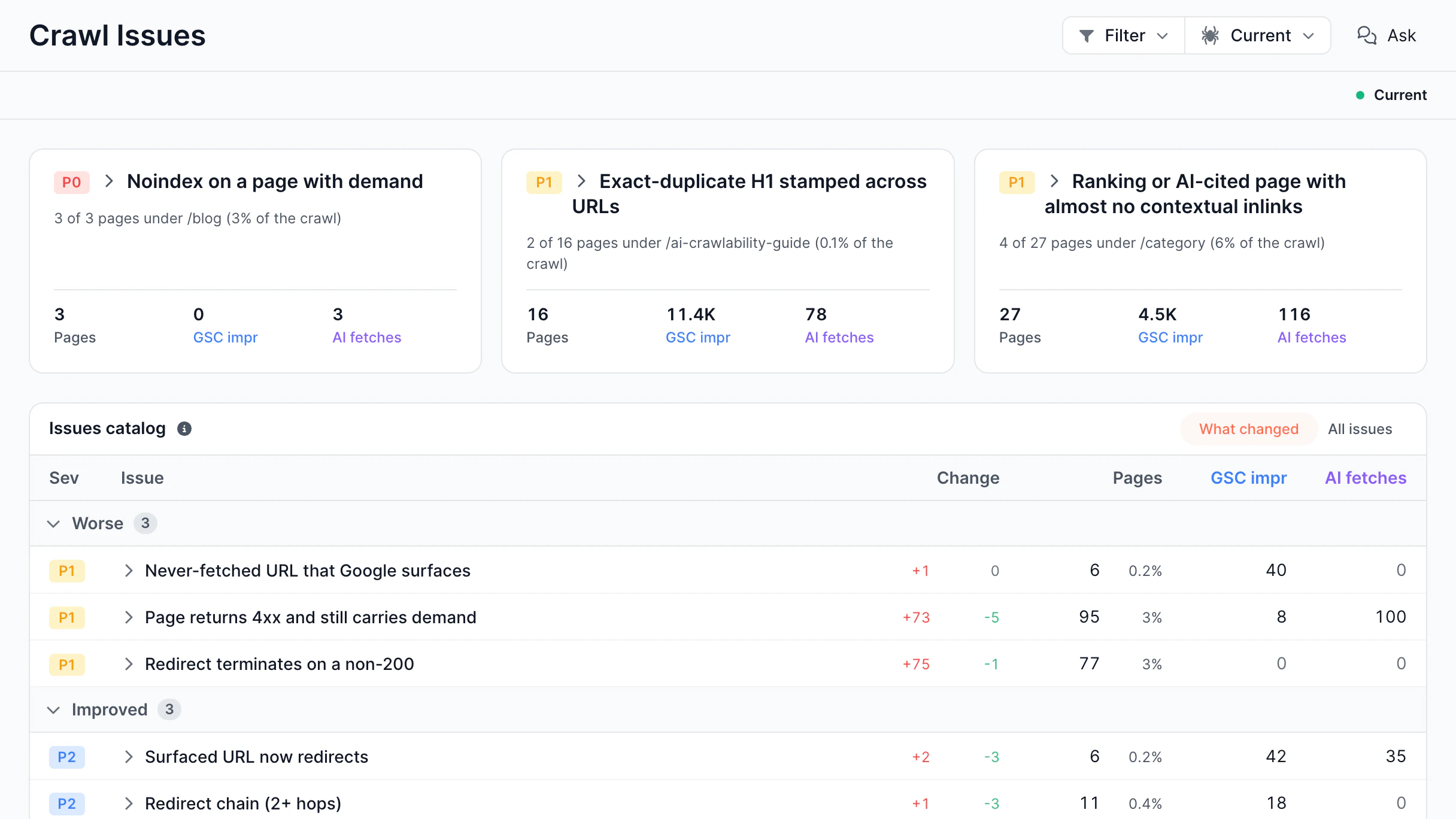Click the funnel filter icon

1087,36
